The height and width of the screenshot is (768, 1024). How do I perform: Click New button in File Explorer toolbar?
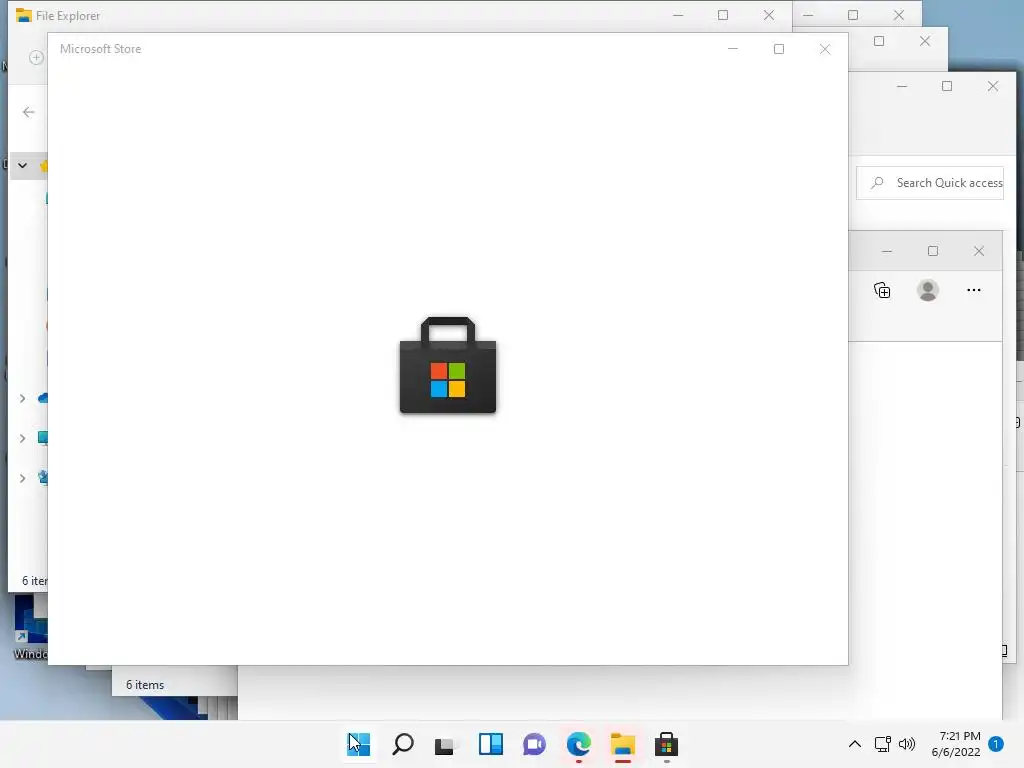(x=37, y=57)
